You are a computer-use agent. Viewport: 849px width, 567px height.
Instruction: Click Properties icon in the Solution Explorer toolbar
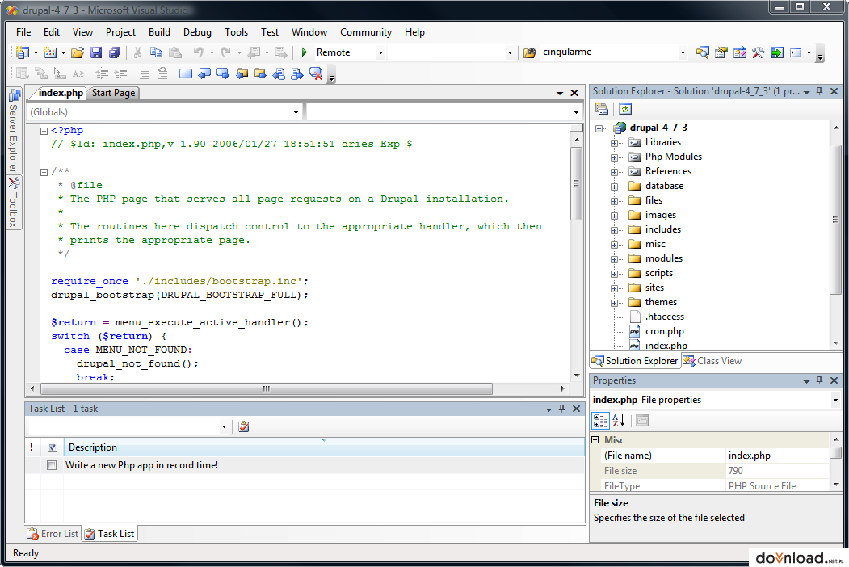pyautogui.click(x=602, y=109)
